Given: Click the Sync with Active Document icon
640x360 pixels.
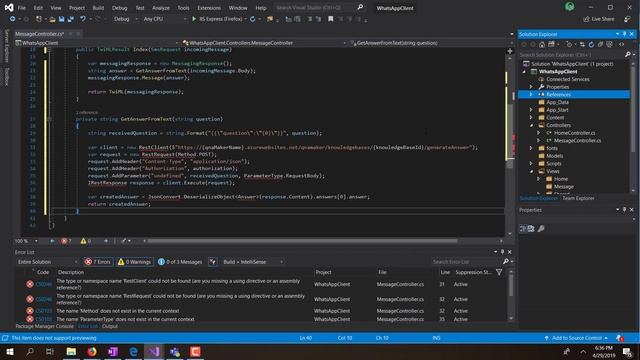Looking at the screenshot, I should (582, 44).
